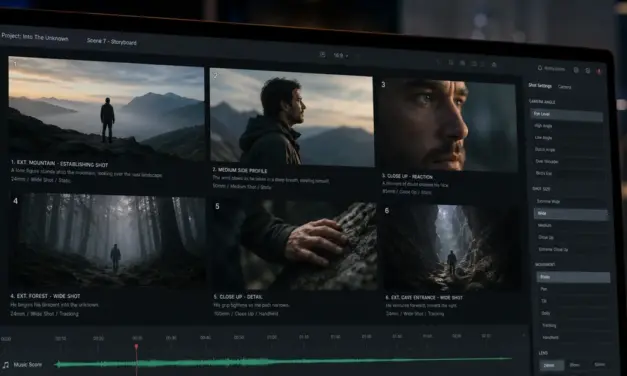Select storyboard frame 1 mountain establishing shot
Image resolution: width=627 pixels, height=376 pixels.
106,108
